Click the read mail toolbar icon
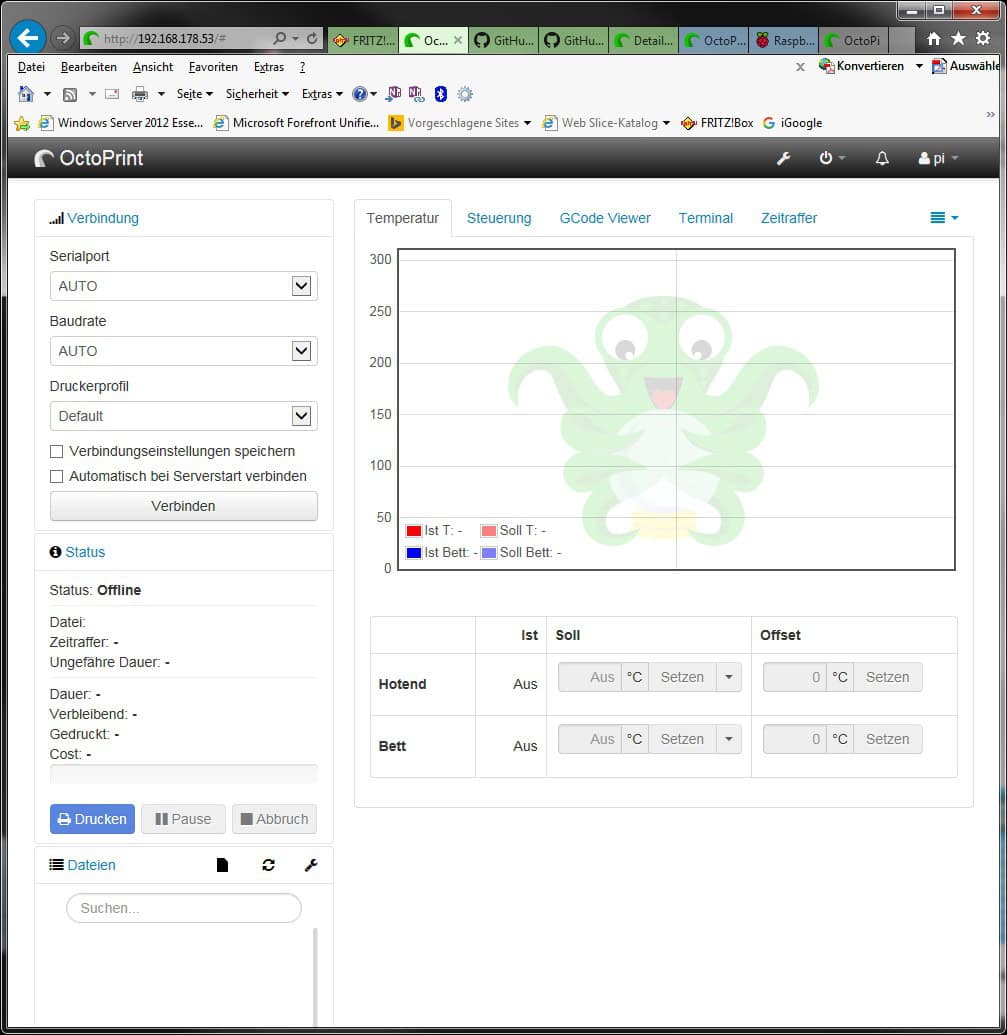Viewport: 1007px width, 1035px height. click(x=112, y=94)
